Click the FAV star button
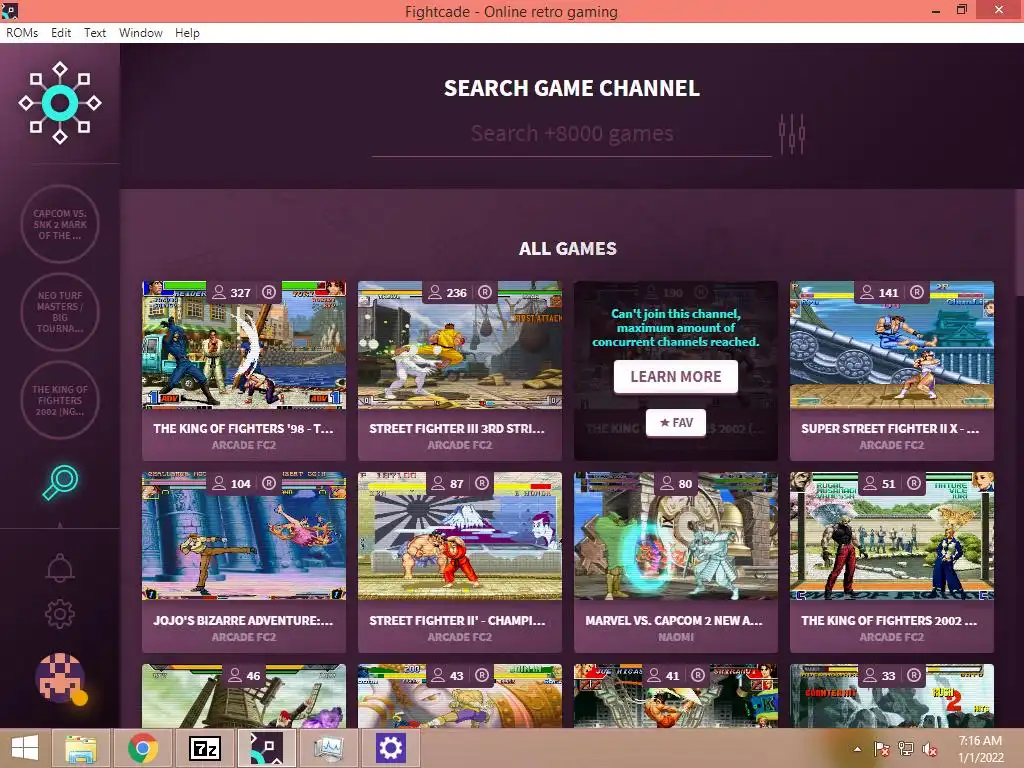This screenshot has height=768, width=1024. coord(676,423)
